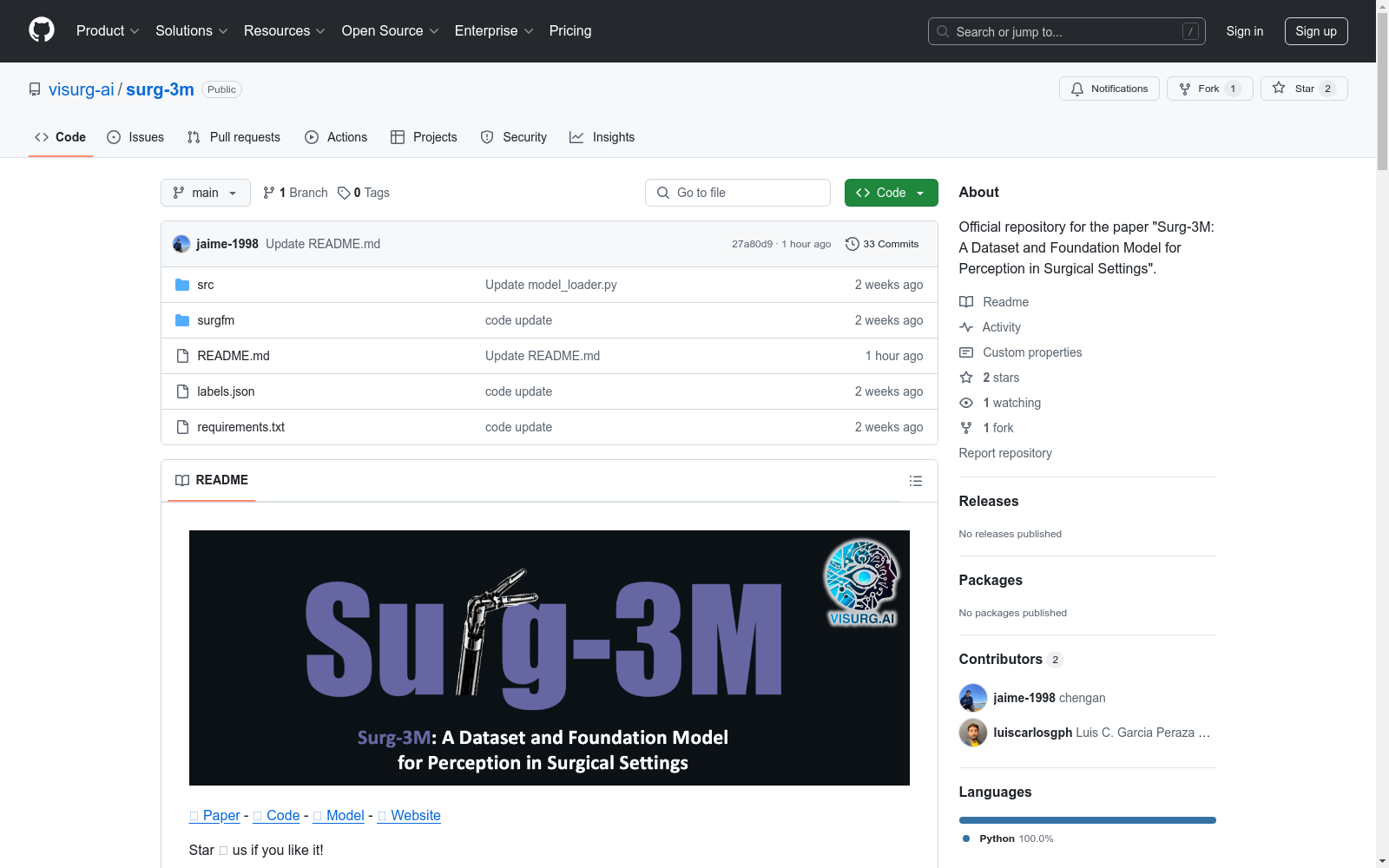Click the Go to file search field
The height and width of the screenshot is (868, 1389).
tap(738, 193)
